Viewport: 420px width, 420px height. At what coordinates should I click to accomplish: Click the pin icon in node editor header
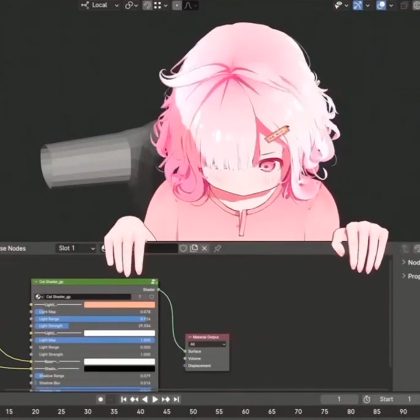pyautogui.click(x=217, y=248)
